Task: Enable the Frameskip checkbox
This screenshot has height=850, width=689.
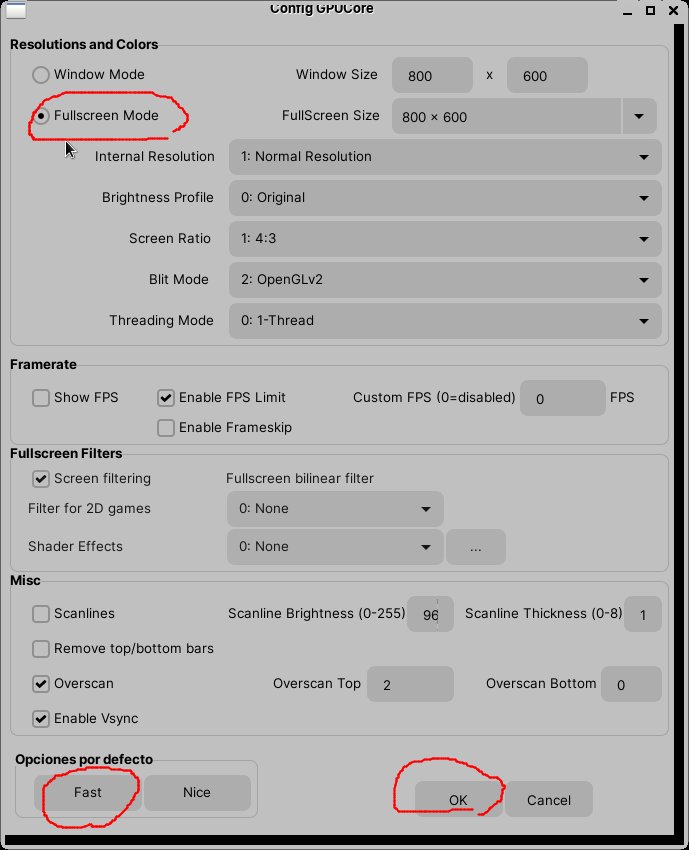Action: [165, 428]
